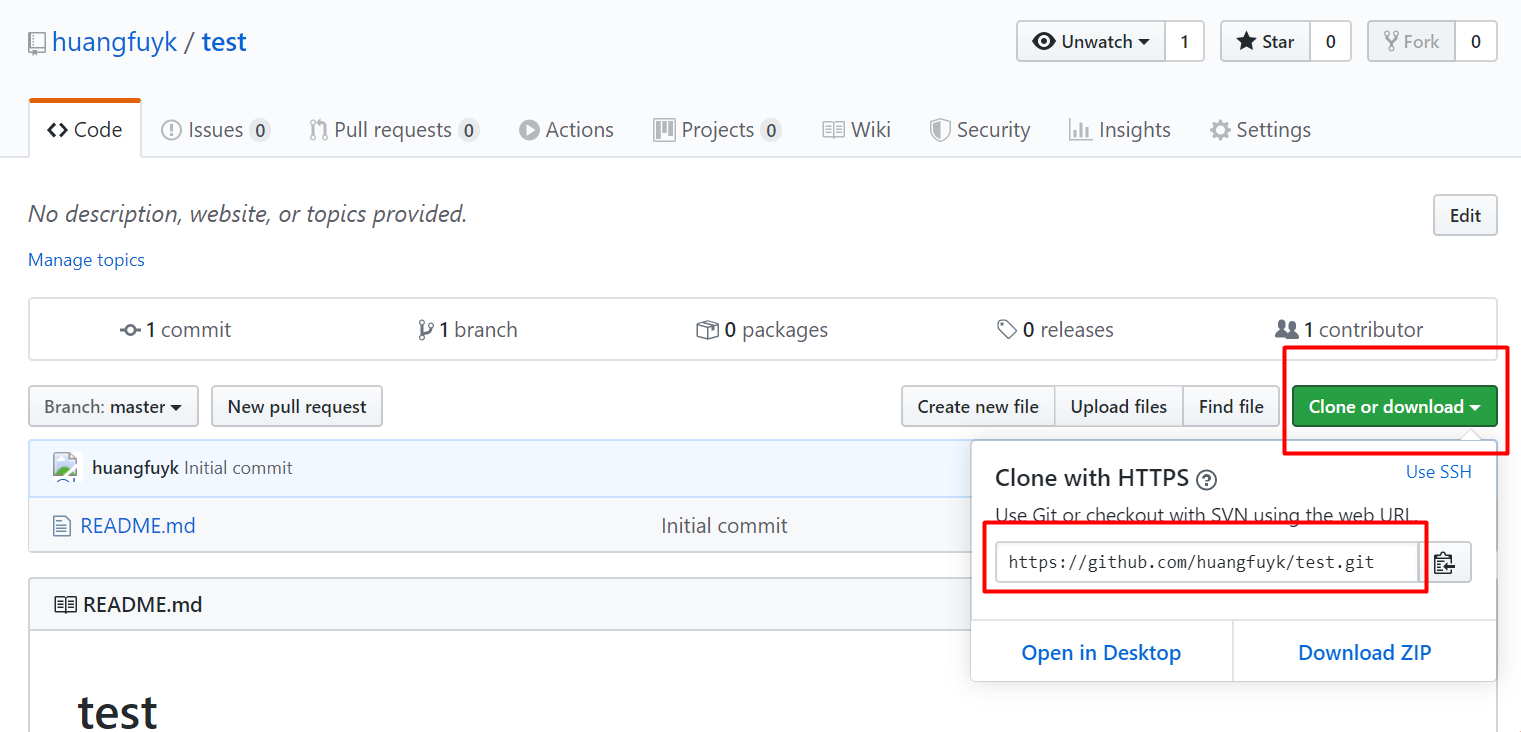Viewport: 1521px width, 732px height.
Task: Click the repository book icon beside huangfuyk
Action: coord(37,43)
